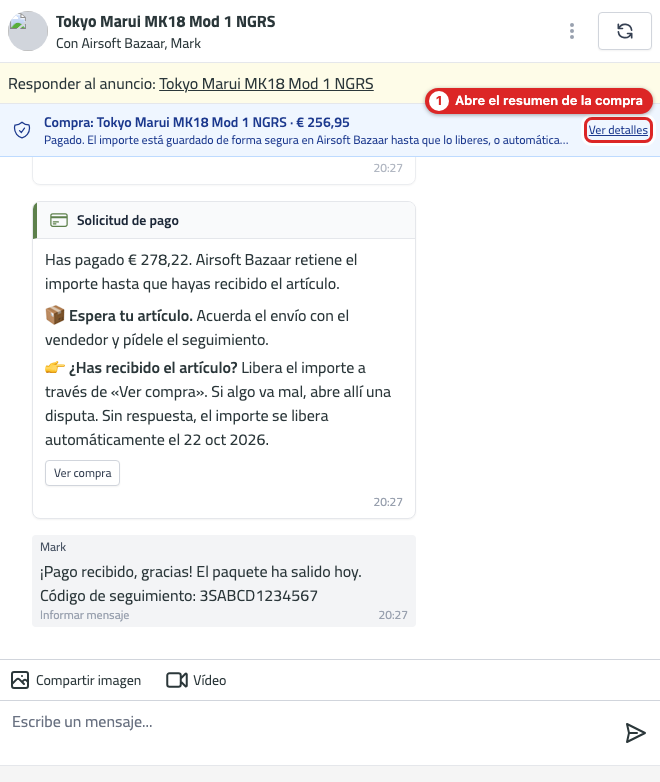Click the Compartir imagen label
The width and height of the screenshot is (660, 782).
click(88, 680)
